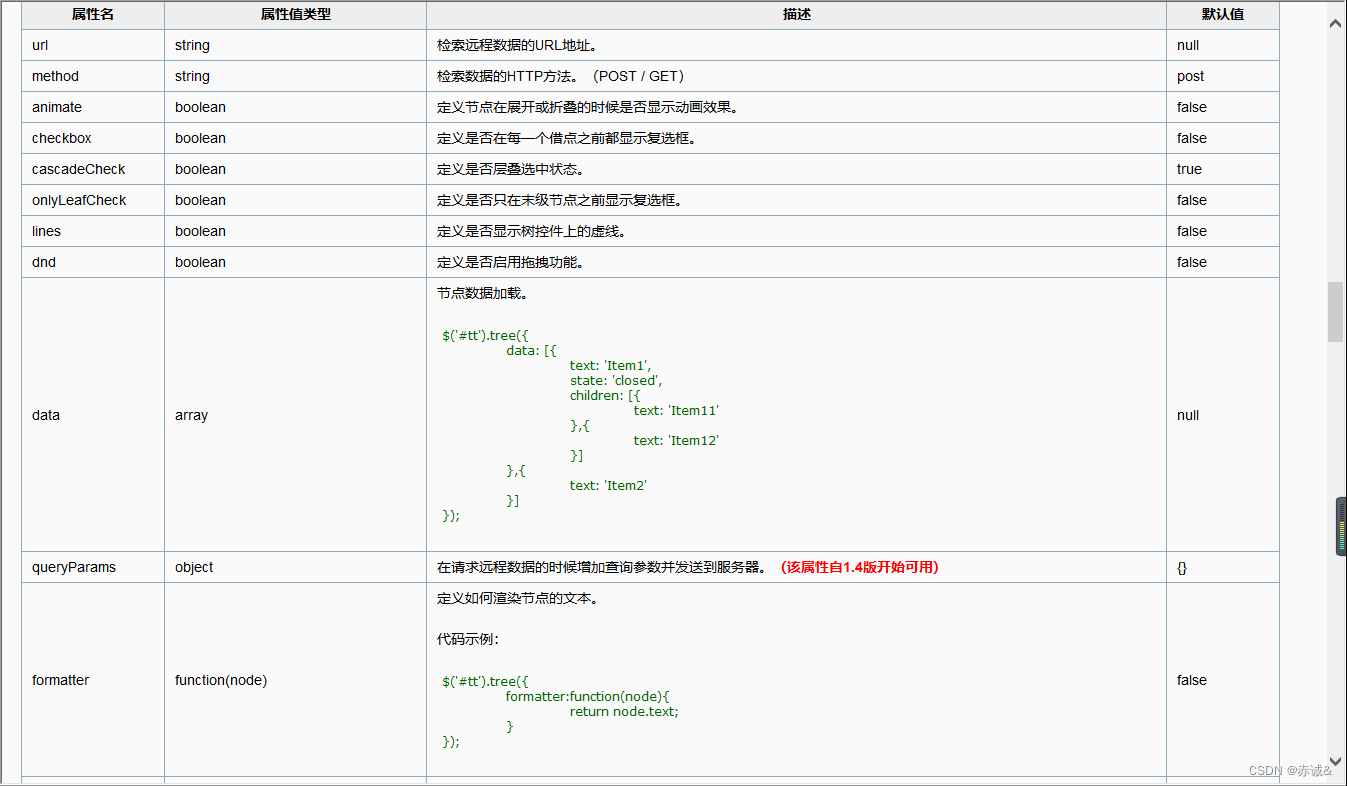Click the scrollbar up arrow

[1335, 24]
